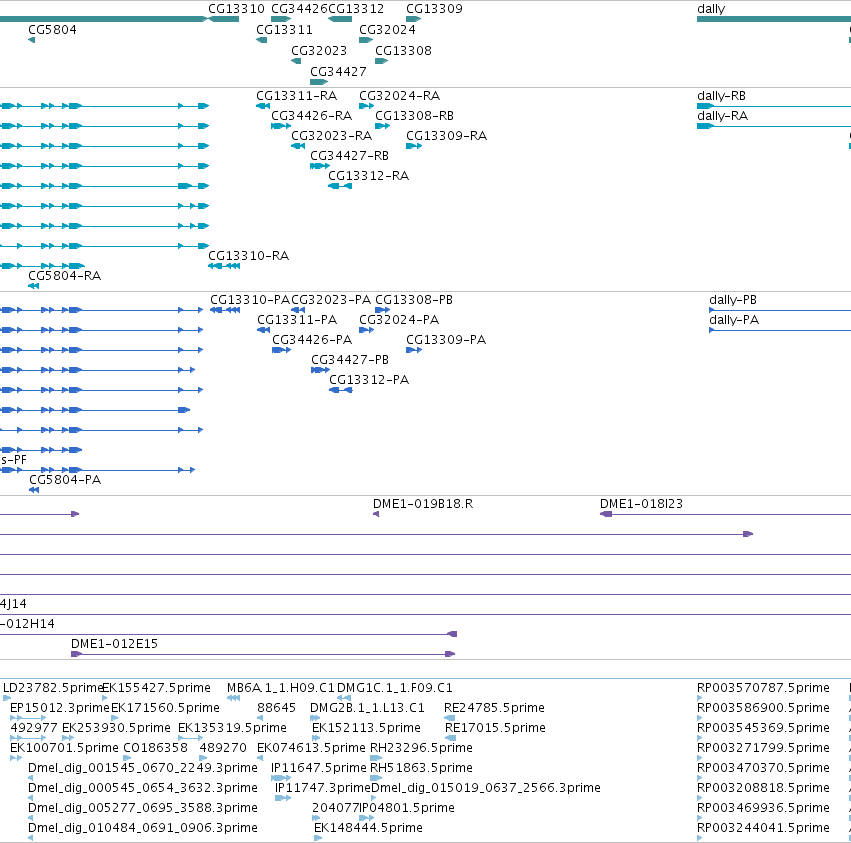Click protein CG32024-PA
Screen dimensions: 851x843
point(399,320)
